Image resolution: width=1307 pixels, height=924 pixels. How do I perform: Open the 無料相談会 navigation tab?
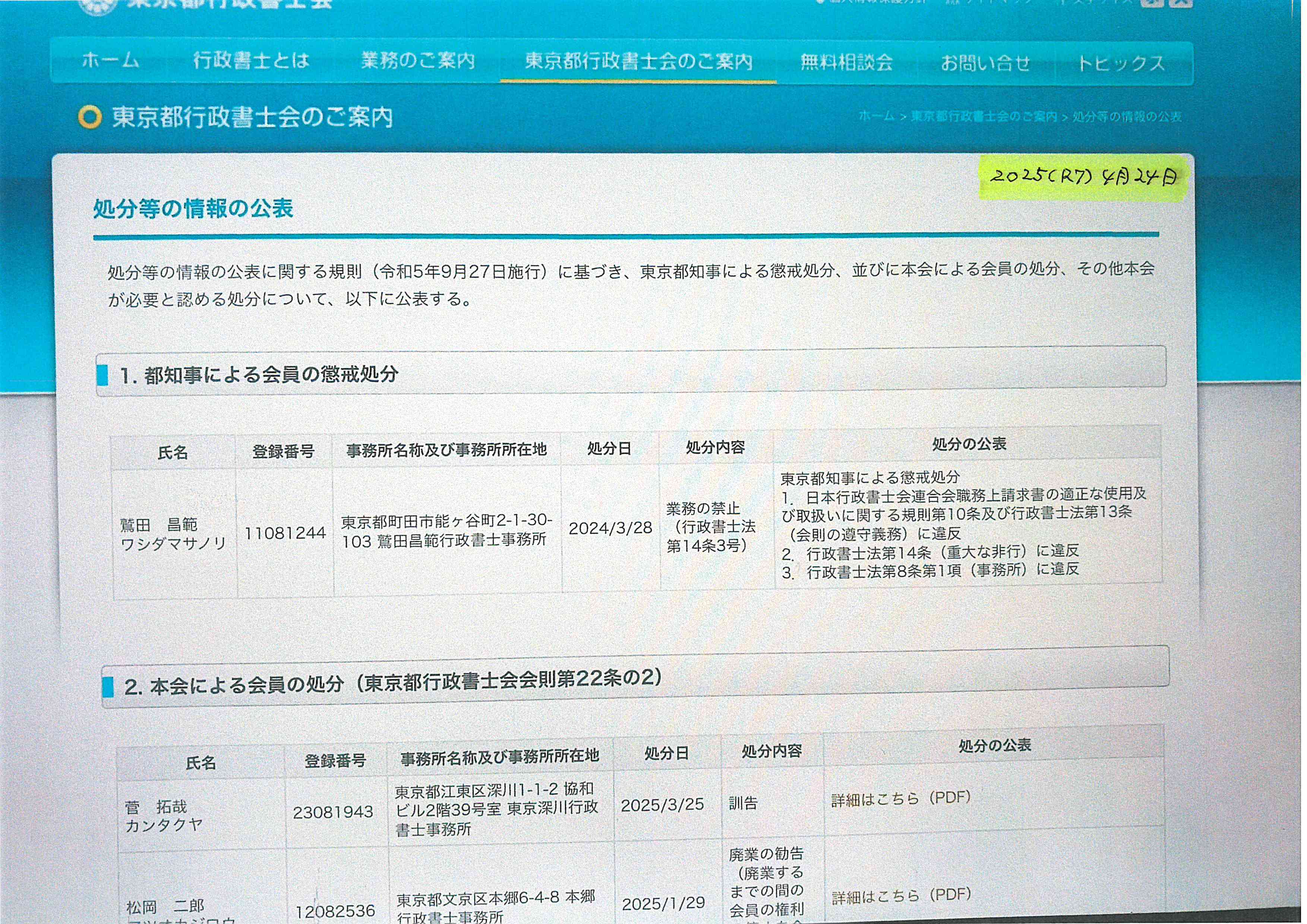click(x=846, y=62)
